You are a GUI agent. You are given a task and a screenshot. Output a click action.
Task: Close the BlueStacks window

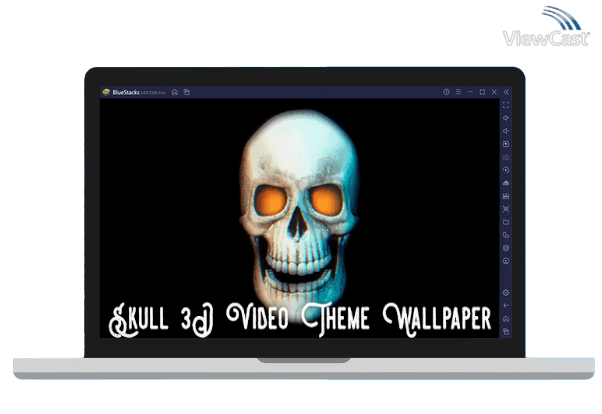coord(494,92)
